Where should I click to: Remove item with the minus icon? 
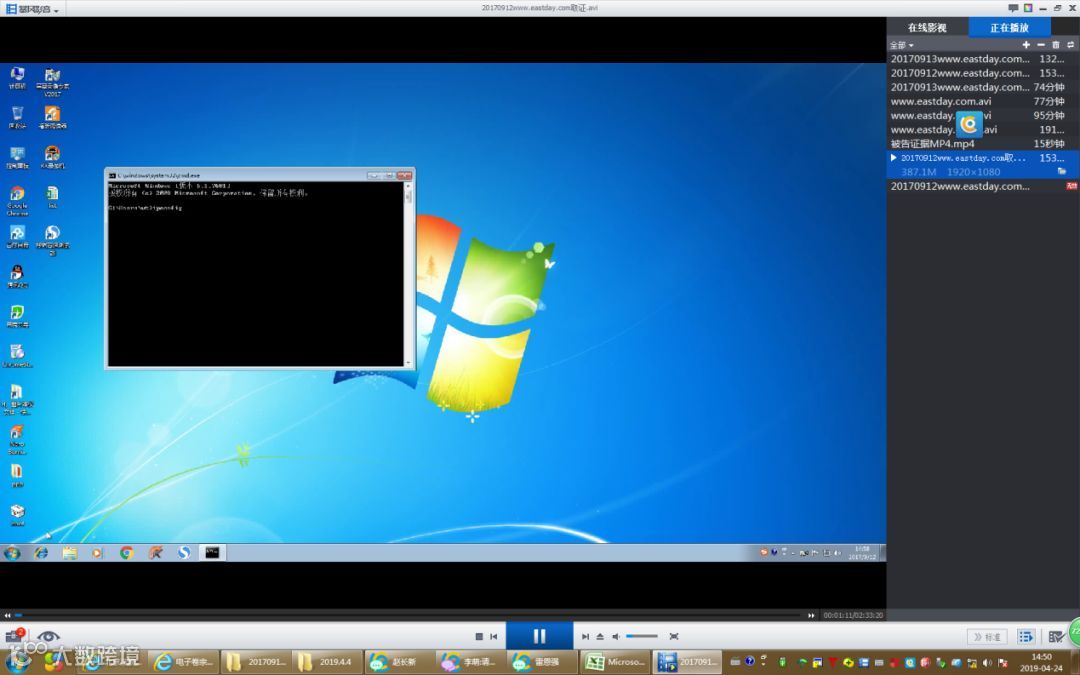(1041, 45)
